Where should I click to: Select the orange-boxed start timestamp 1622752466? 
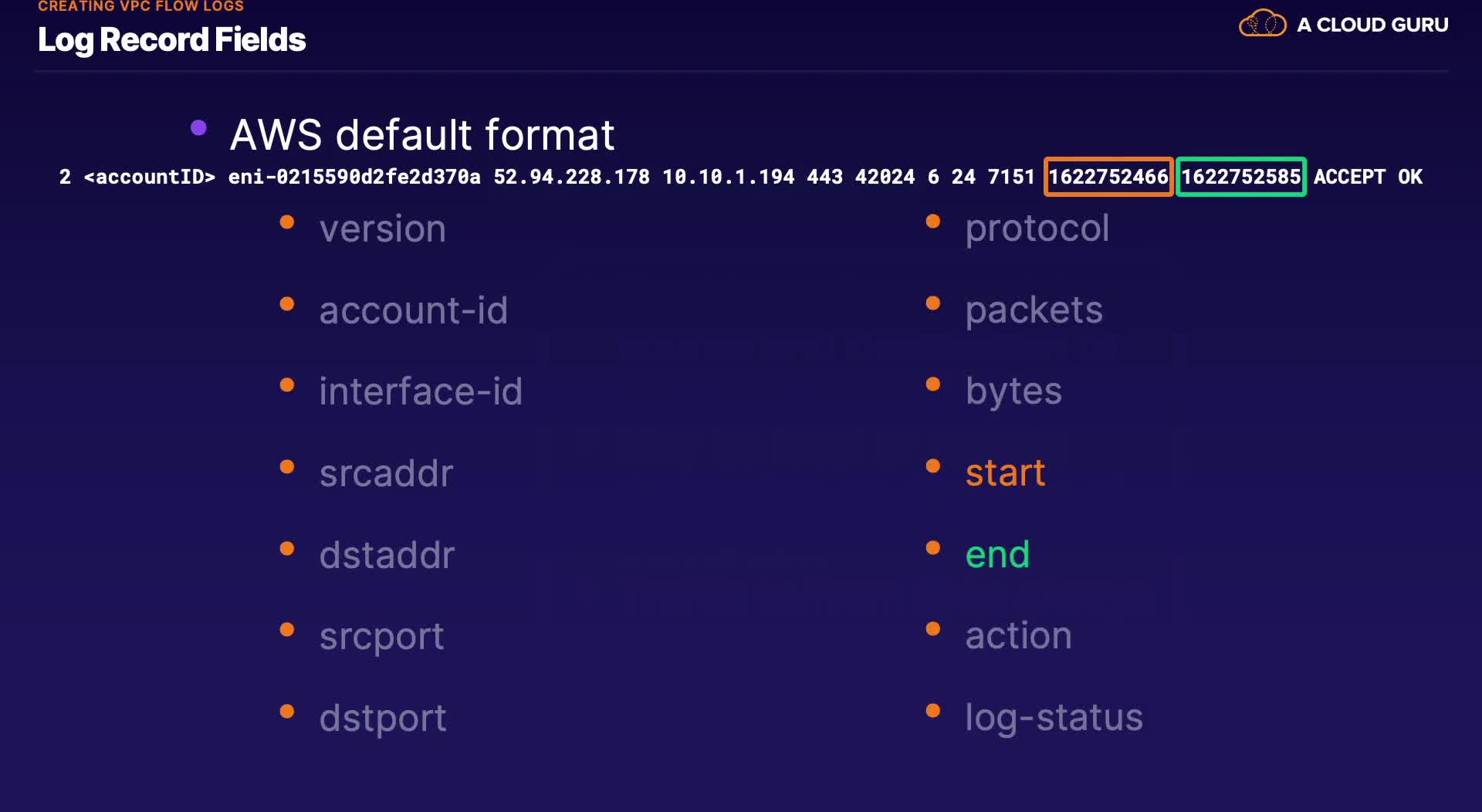pos(1108,177)
